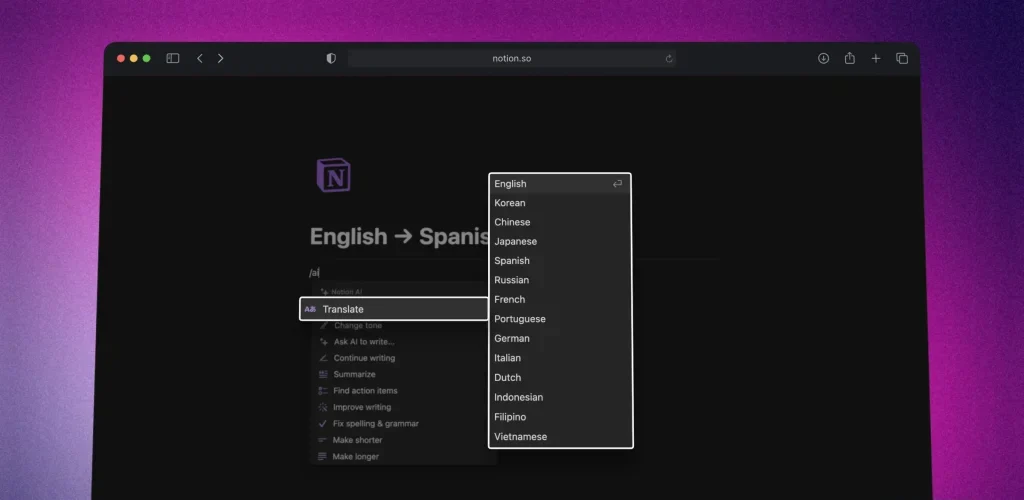The width and height of the screenshot is (1024, 500).
Task: Select Translate in the AI menu
Action: pos(394,309)
